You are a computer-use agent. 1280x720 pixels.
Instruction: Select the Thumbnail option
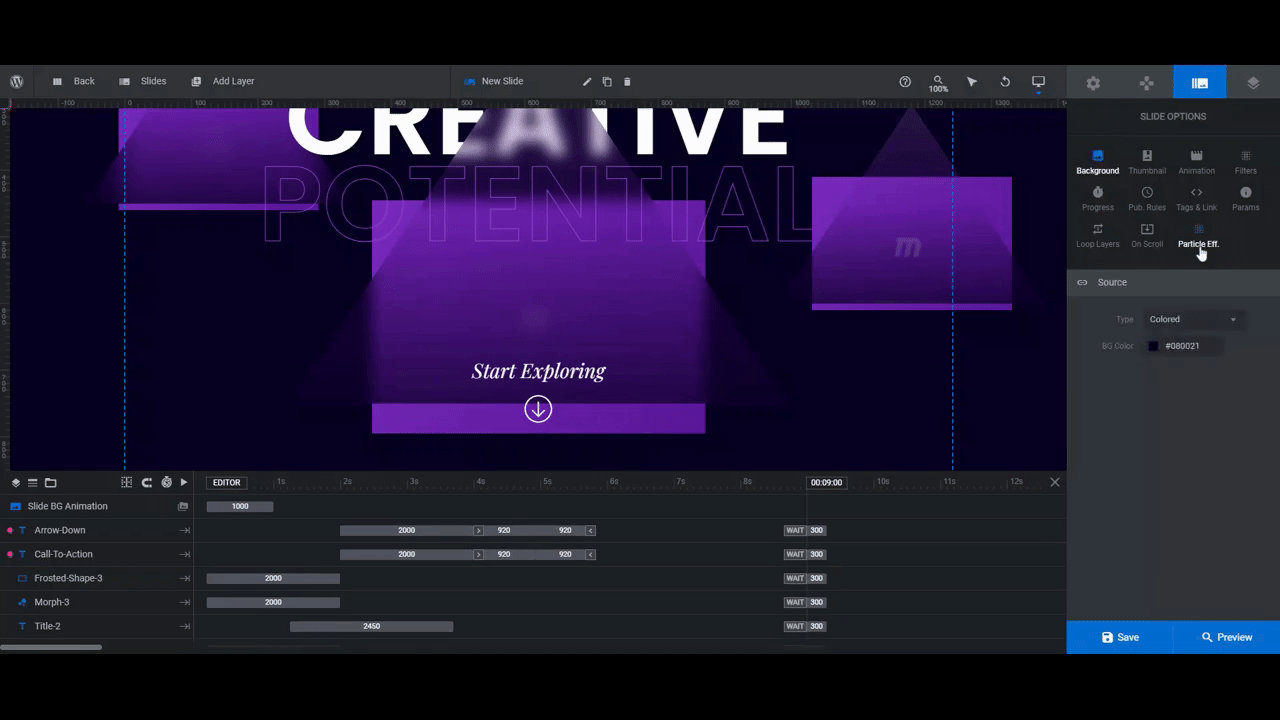[x=1147, y=163]
